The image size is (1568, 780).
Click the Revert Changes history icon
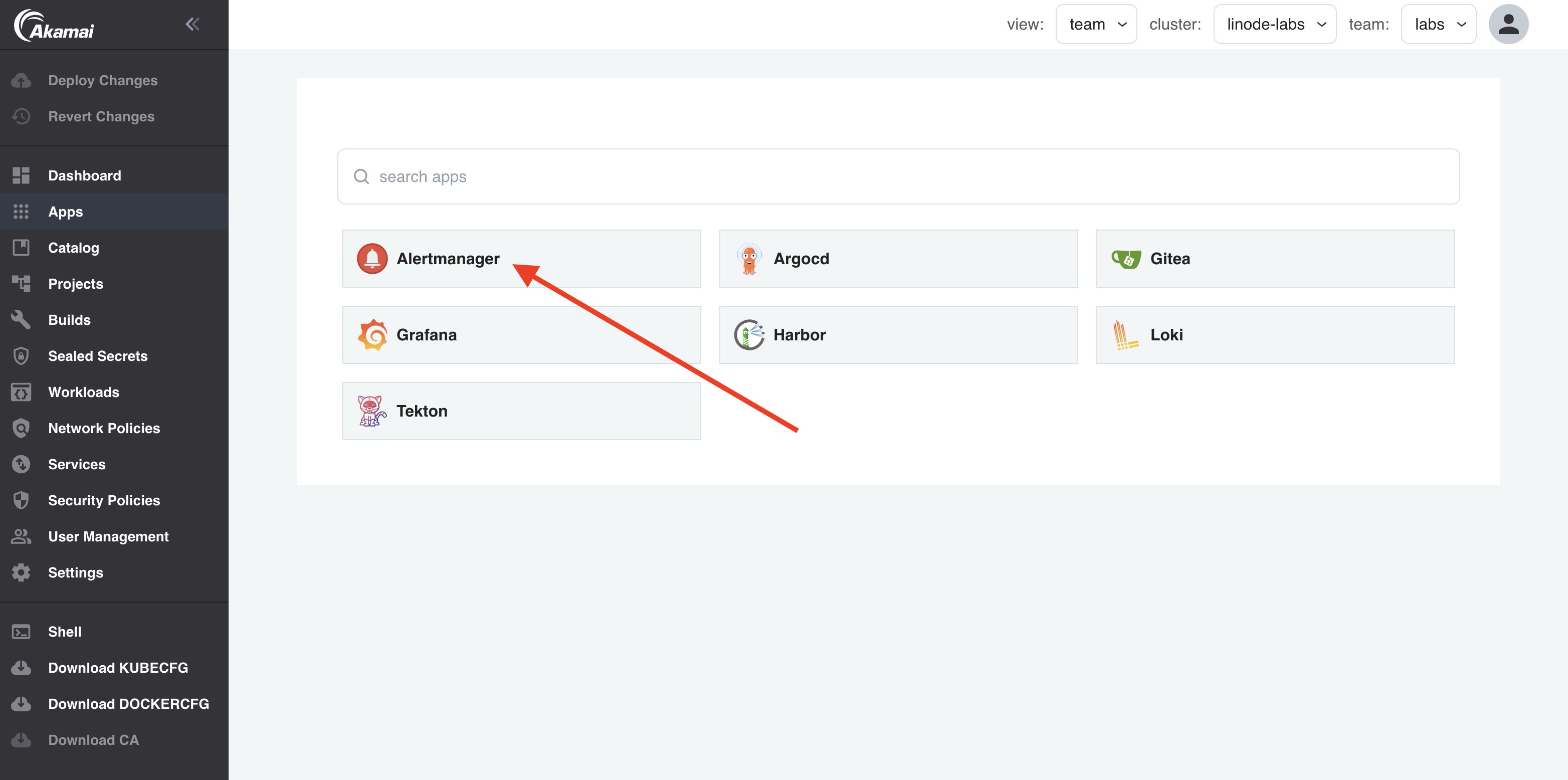click(x=21, y=116)
